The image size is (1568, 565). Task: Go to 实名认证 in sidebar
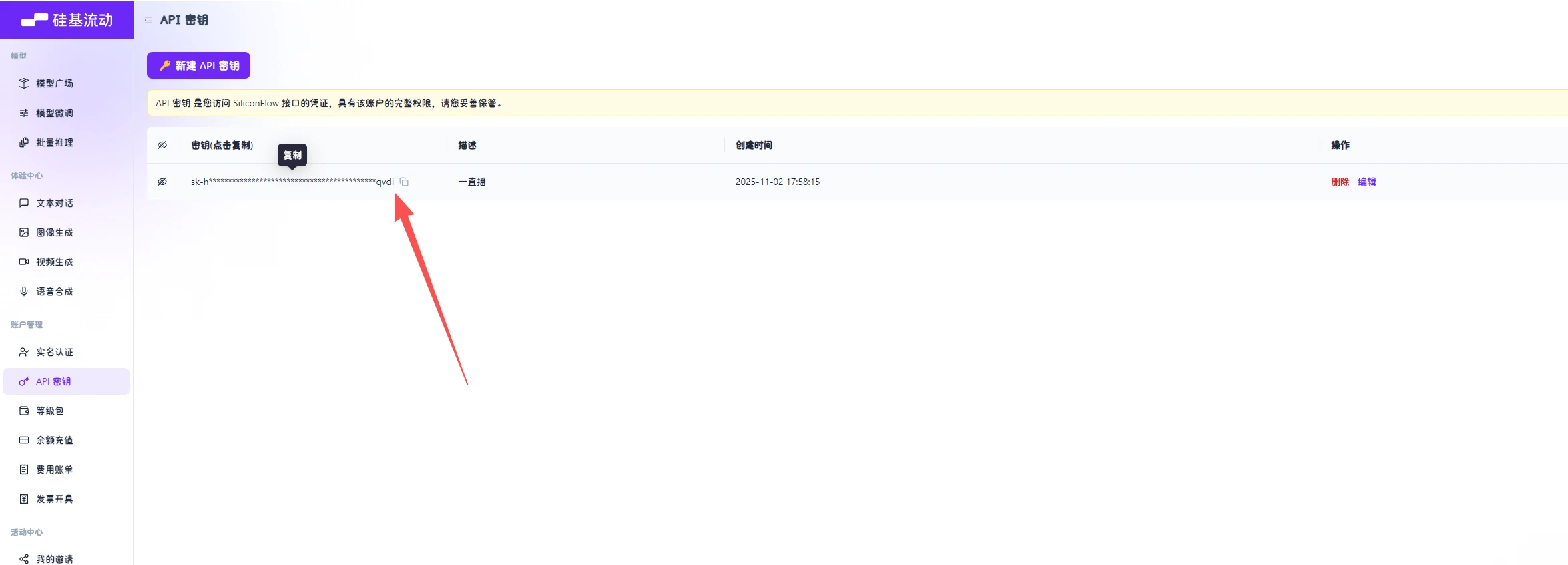coord(54,352)
